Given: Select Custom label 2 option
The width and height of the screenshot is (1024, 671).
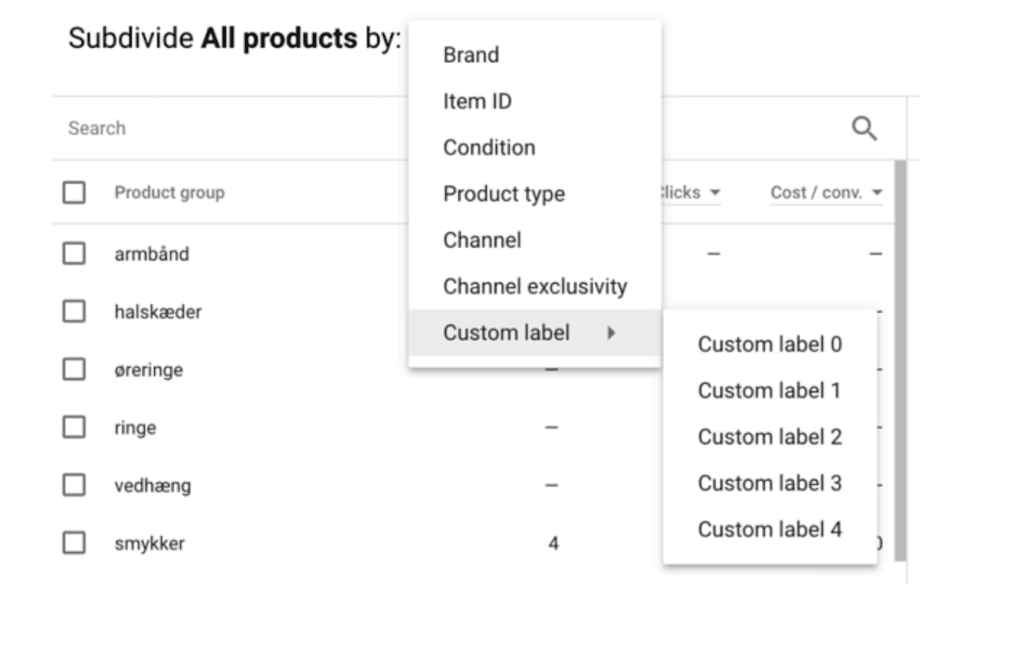Looking at the screenshot, I should coord(769,437).
